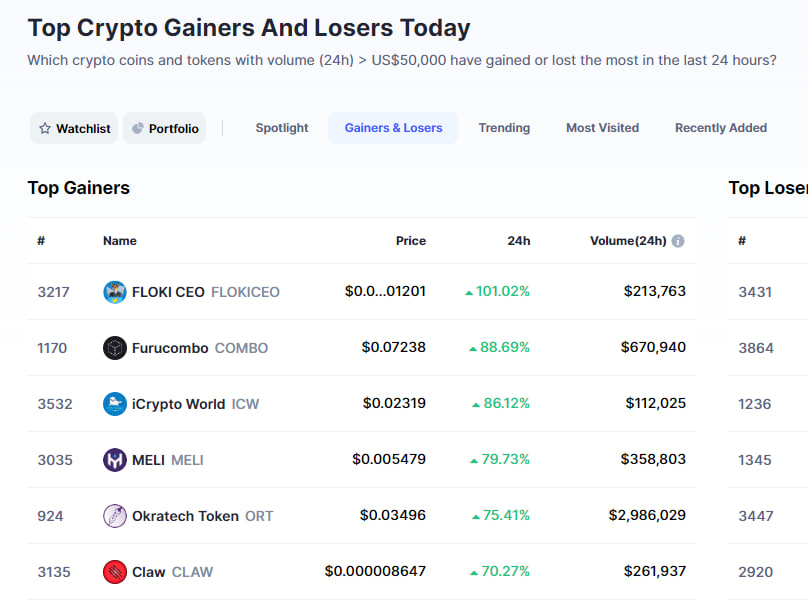
Task: Click the Okratech Token feather logo
Action: 114,516
